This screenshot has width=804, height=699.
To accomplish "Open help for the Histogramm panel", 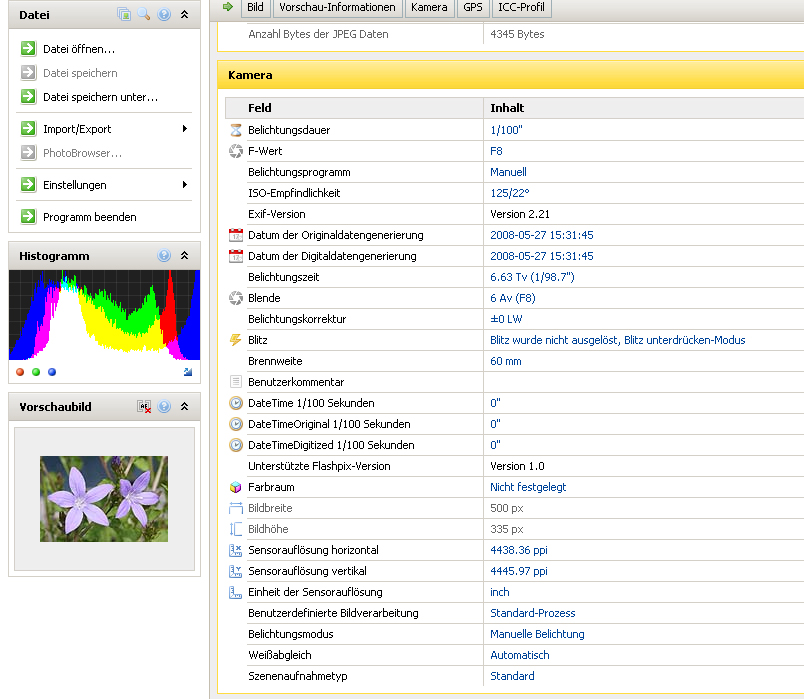I will click(164, 256).
